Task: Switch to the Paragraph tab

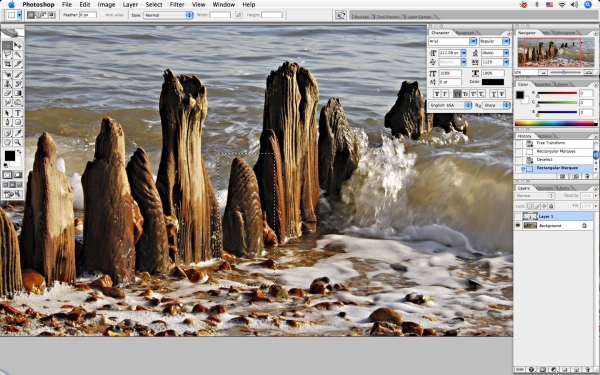Action: click(x=465, y=33)
